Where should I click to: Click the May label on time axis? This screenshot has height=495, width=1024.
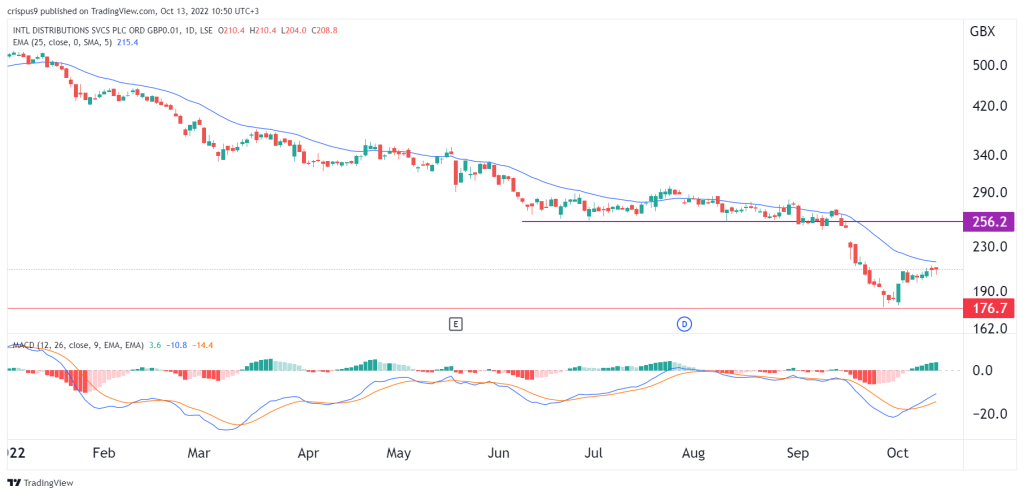(398, 453)
